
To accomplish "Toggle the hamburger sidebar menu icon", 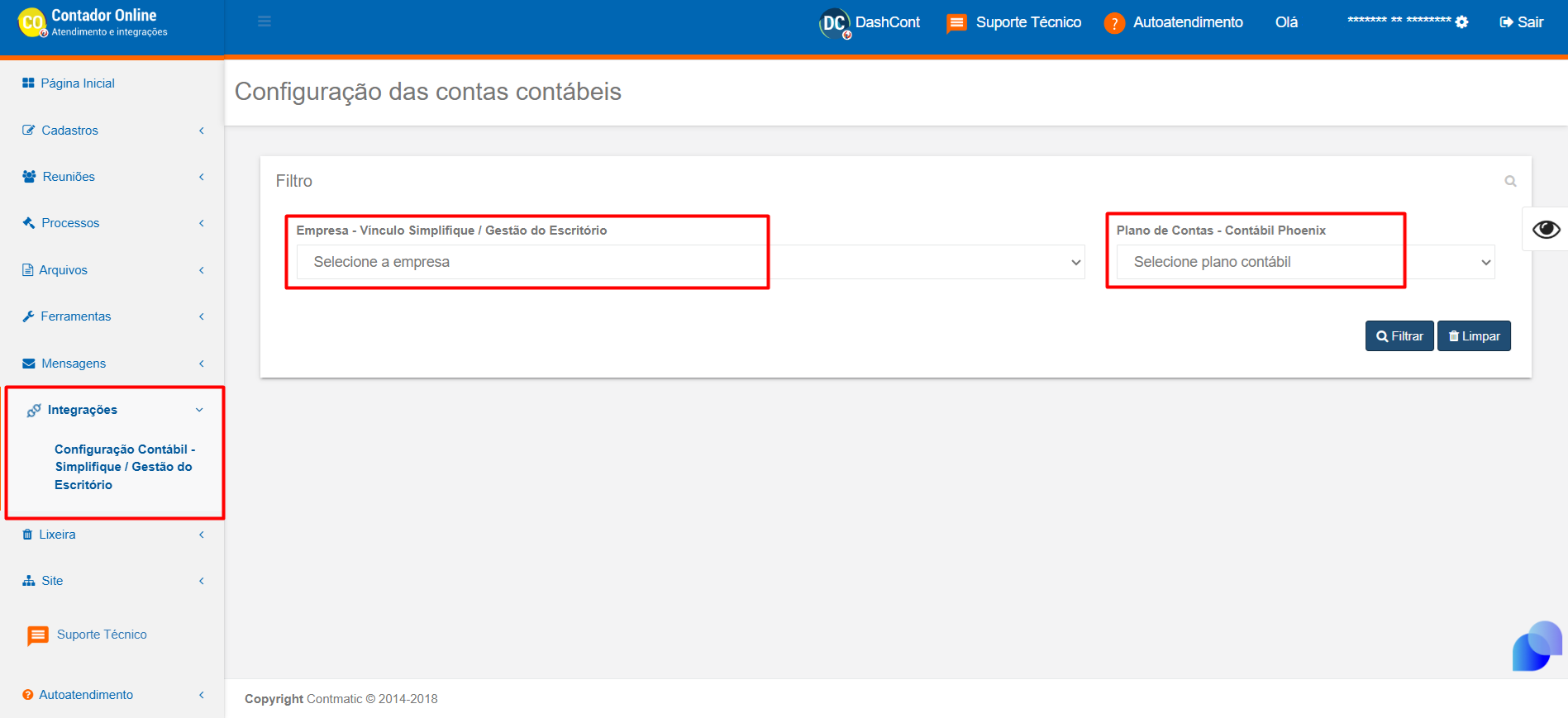I will click(x=265, y=21).
